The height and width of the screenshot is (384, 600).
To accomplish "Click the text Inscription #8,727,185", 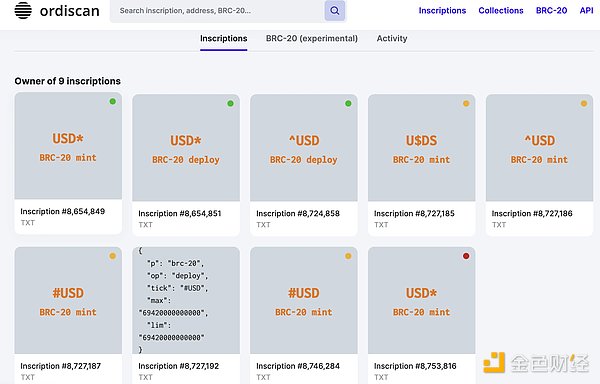I will tap(414, 213).
